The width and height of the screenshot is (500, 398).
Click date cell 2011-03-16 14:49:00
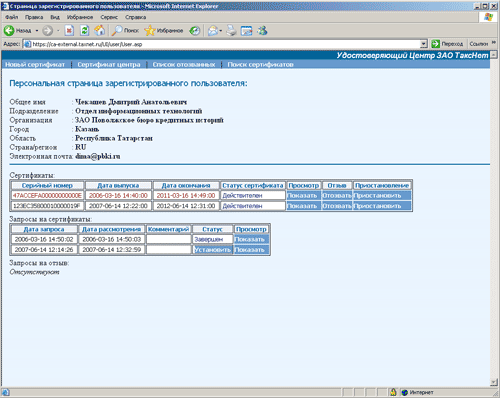point(186,195)
